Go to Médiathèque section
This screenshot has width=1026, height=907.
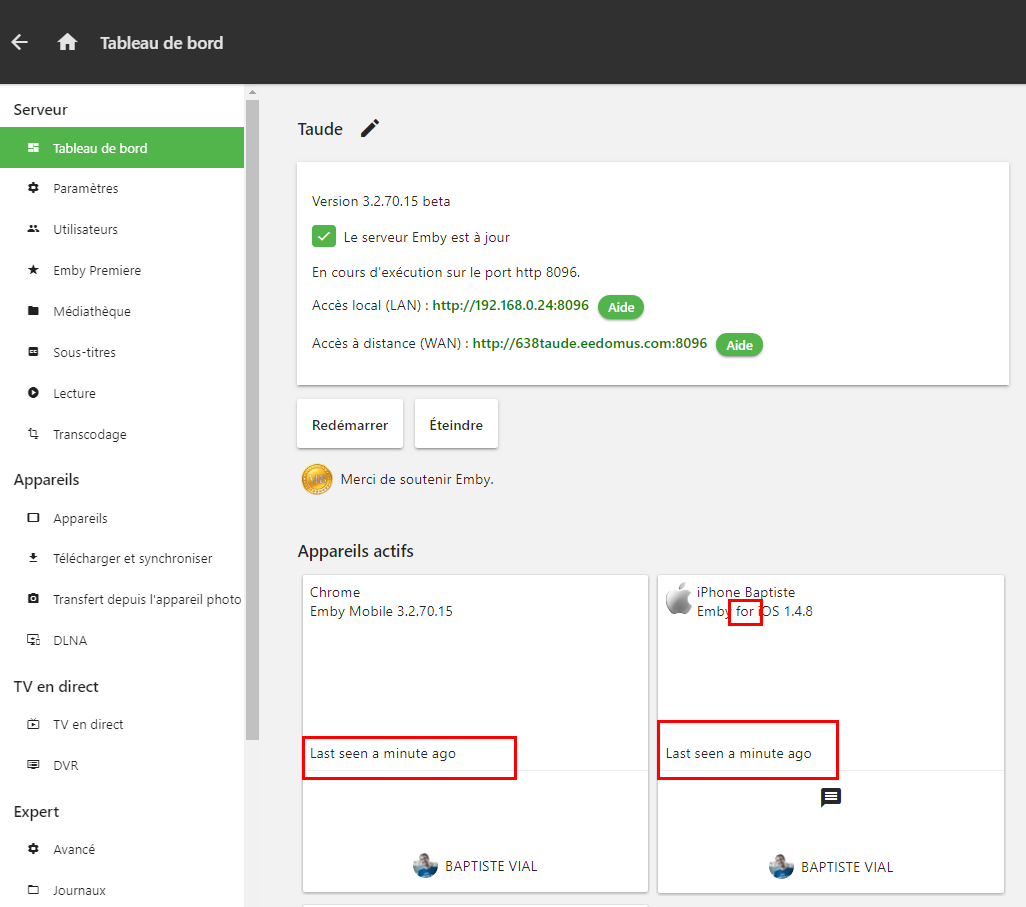point(122,311)
